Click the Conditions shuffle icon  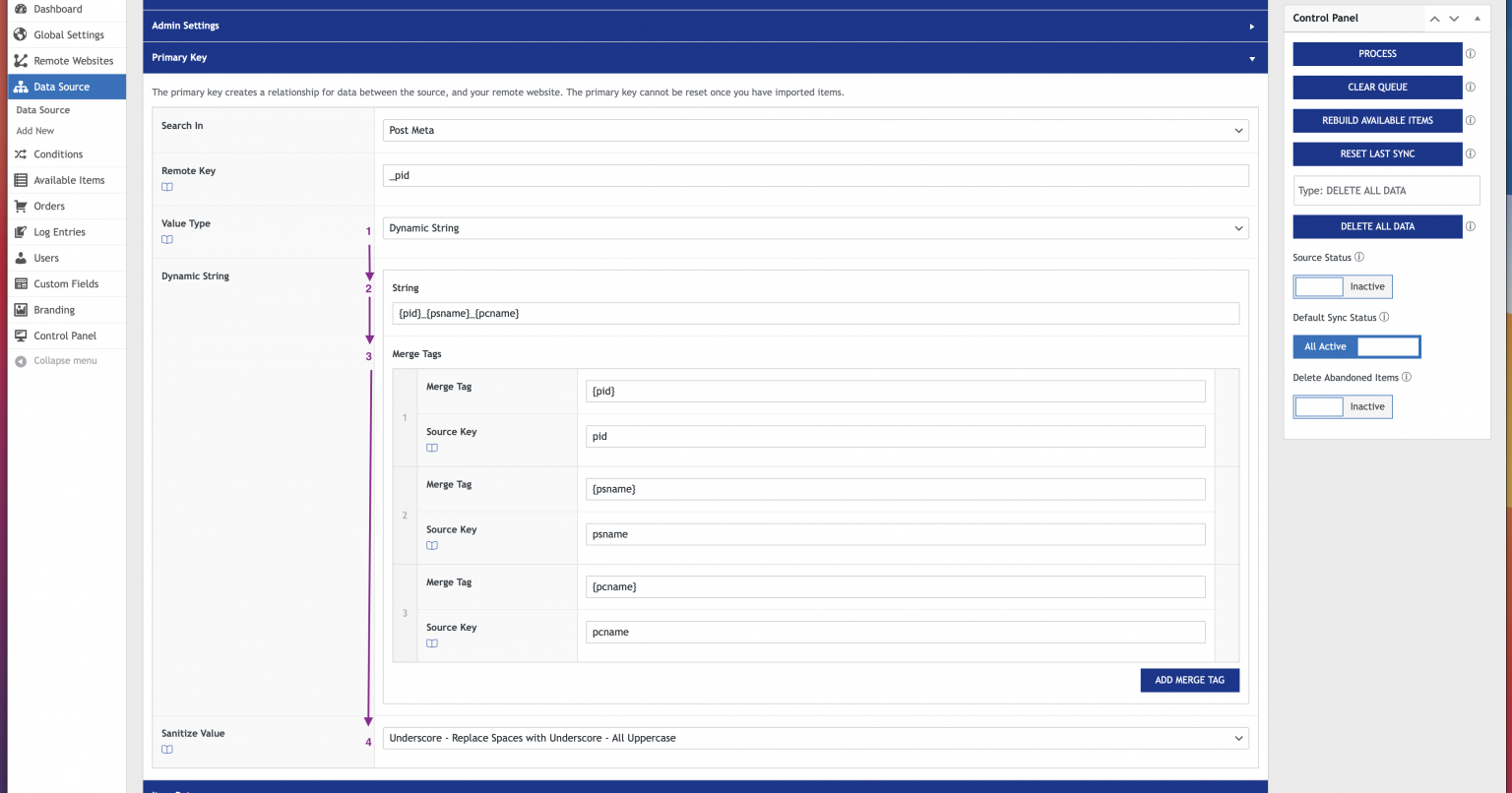click(x=21, y=154)
